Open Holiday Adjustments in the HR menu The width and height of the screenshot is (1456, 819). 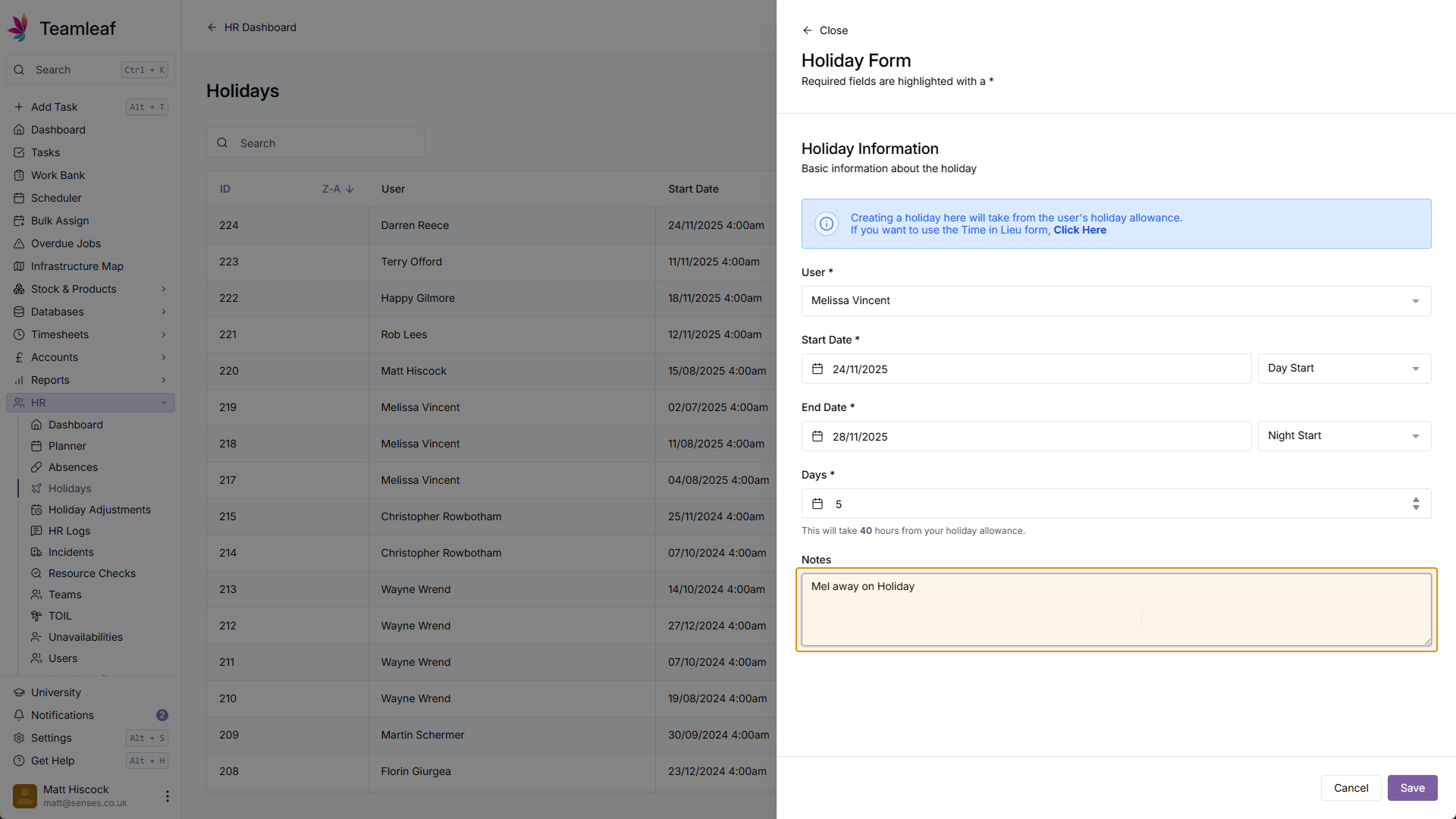99,510
